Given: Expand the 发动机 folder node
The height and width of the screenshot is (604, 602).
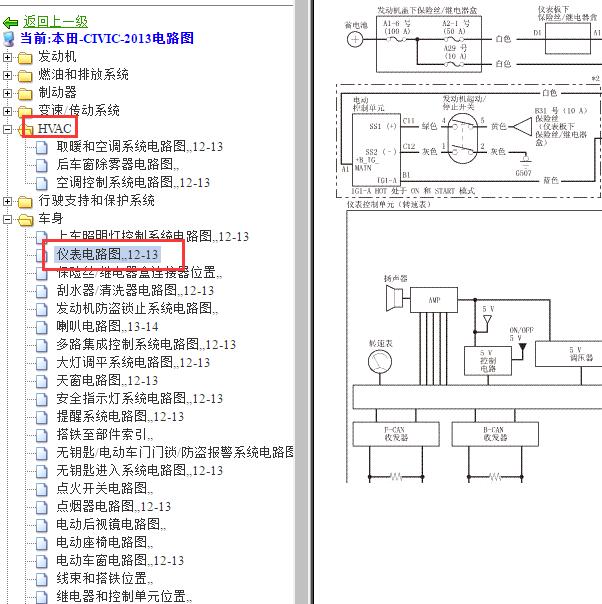Looking at the screenshot, I should click(x=7, y=57).
